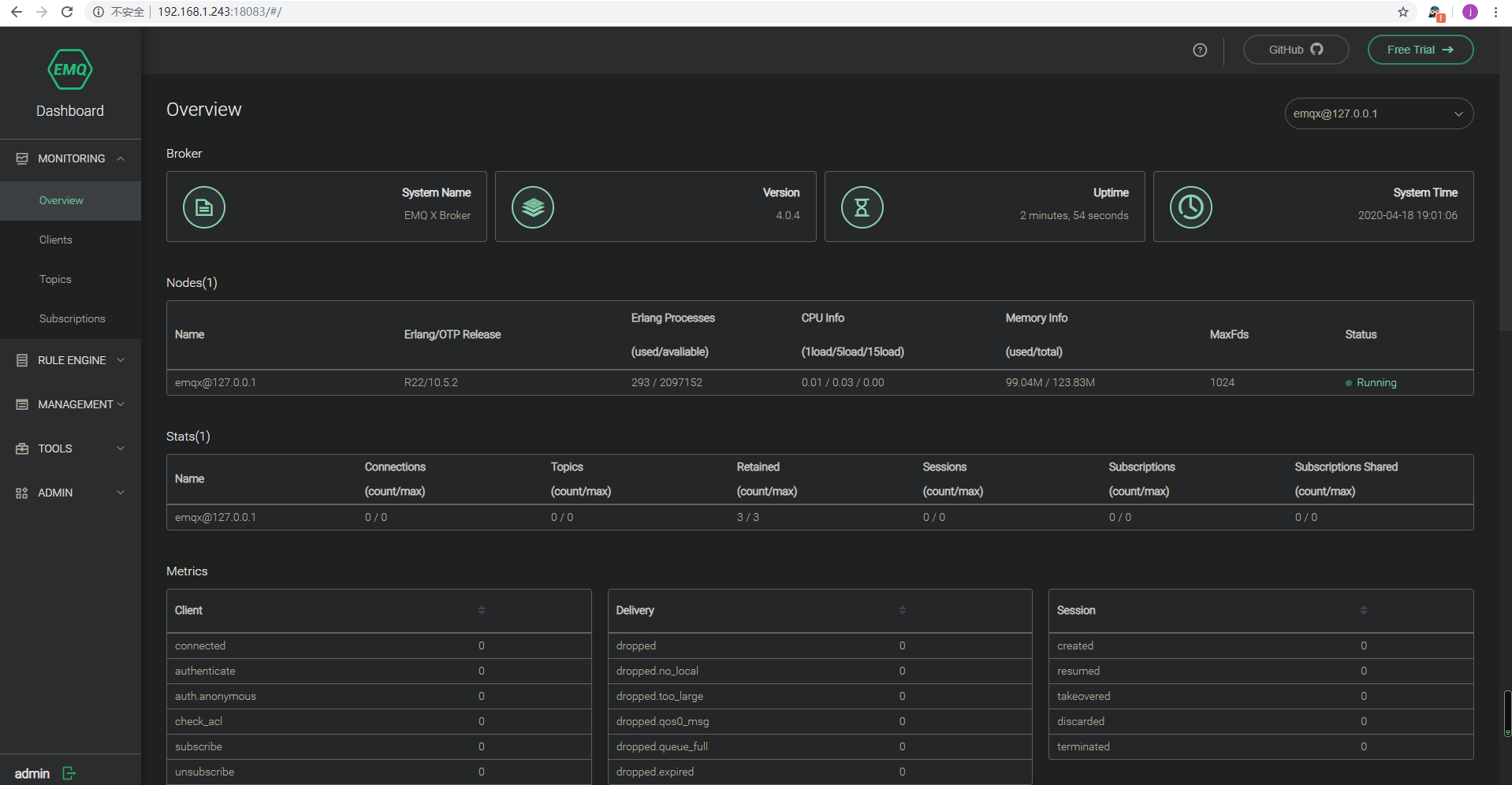1512x785 pixels.
Task: Click the auth.anonymous metric row
Action: click(x=379, y=696)
